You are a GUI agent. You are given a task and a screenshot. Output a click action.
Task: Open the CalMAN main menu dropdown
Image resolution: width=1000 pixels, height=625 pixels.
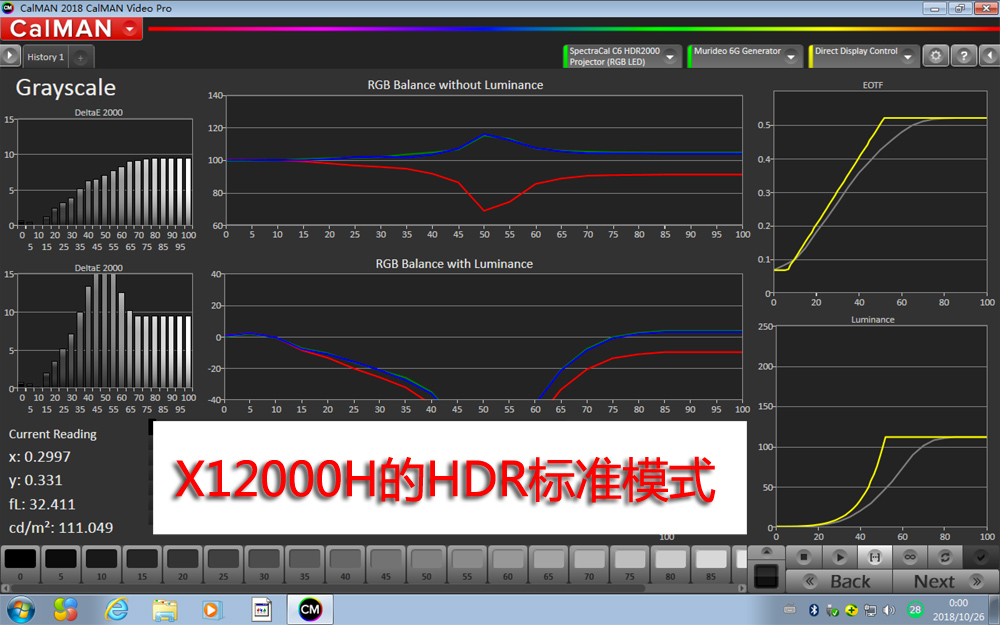tap(131, 29)
